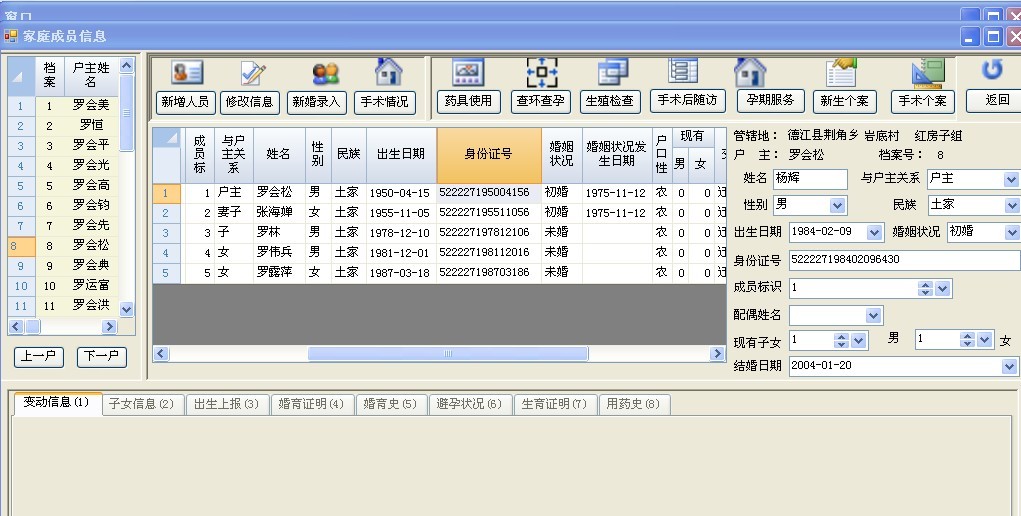
Task: Switch to the 子女信息 (2) tab
Action: point(141,404)
